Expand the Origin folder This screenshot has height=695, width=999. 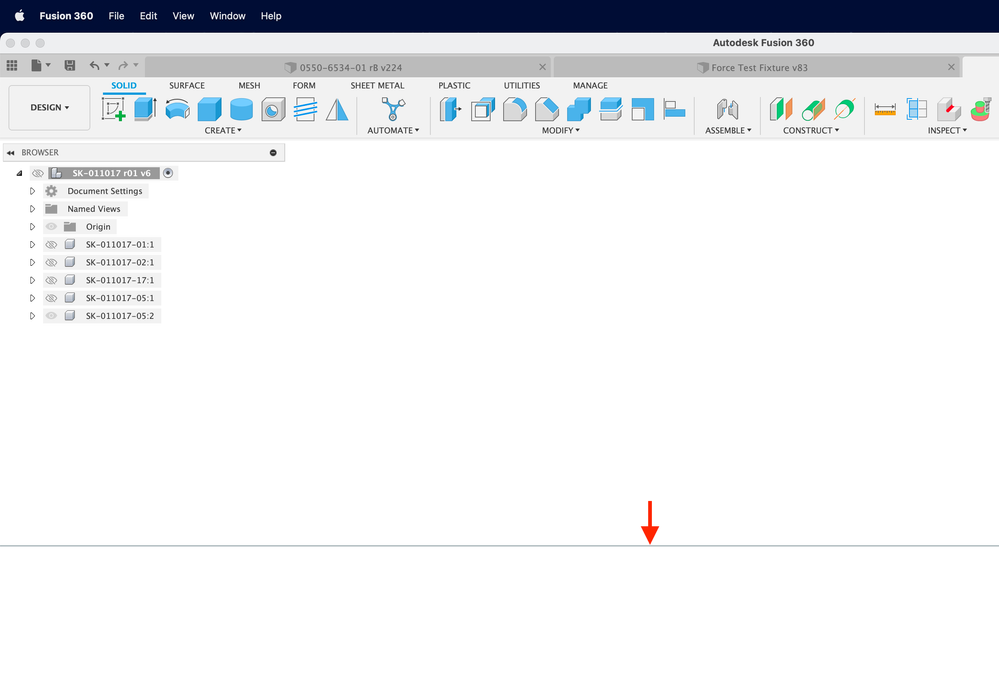pos(32,227)
